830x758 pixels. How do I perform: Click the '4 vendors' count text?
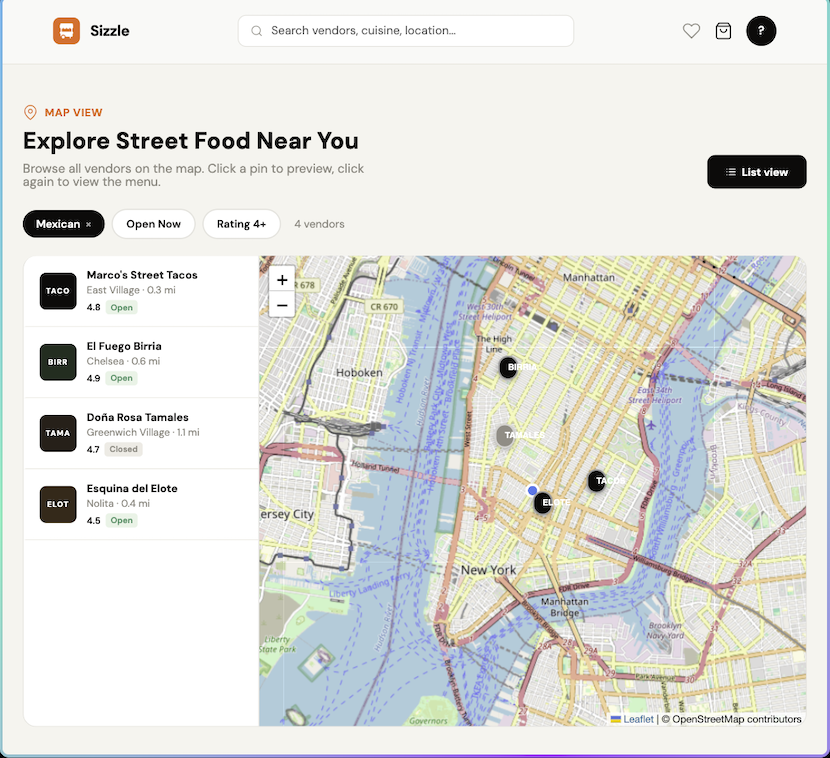(x=319, y=224)
